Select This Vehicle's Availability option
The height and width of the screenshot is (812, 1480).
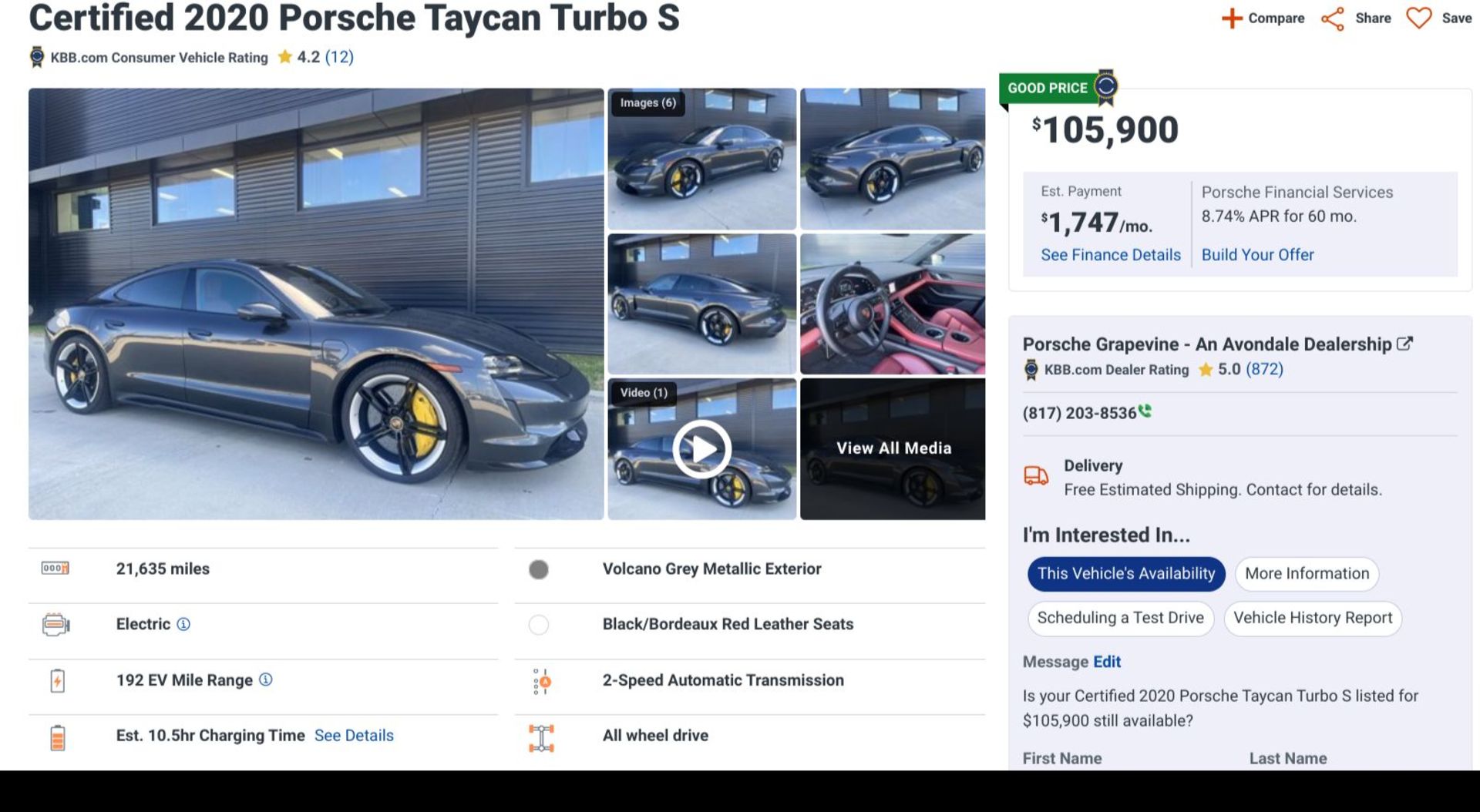click(1125, 574)
